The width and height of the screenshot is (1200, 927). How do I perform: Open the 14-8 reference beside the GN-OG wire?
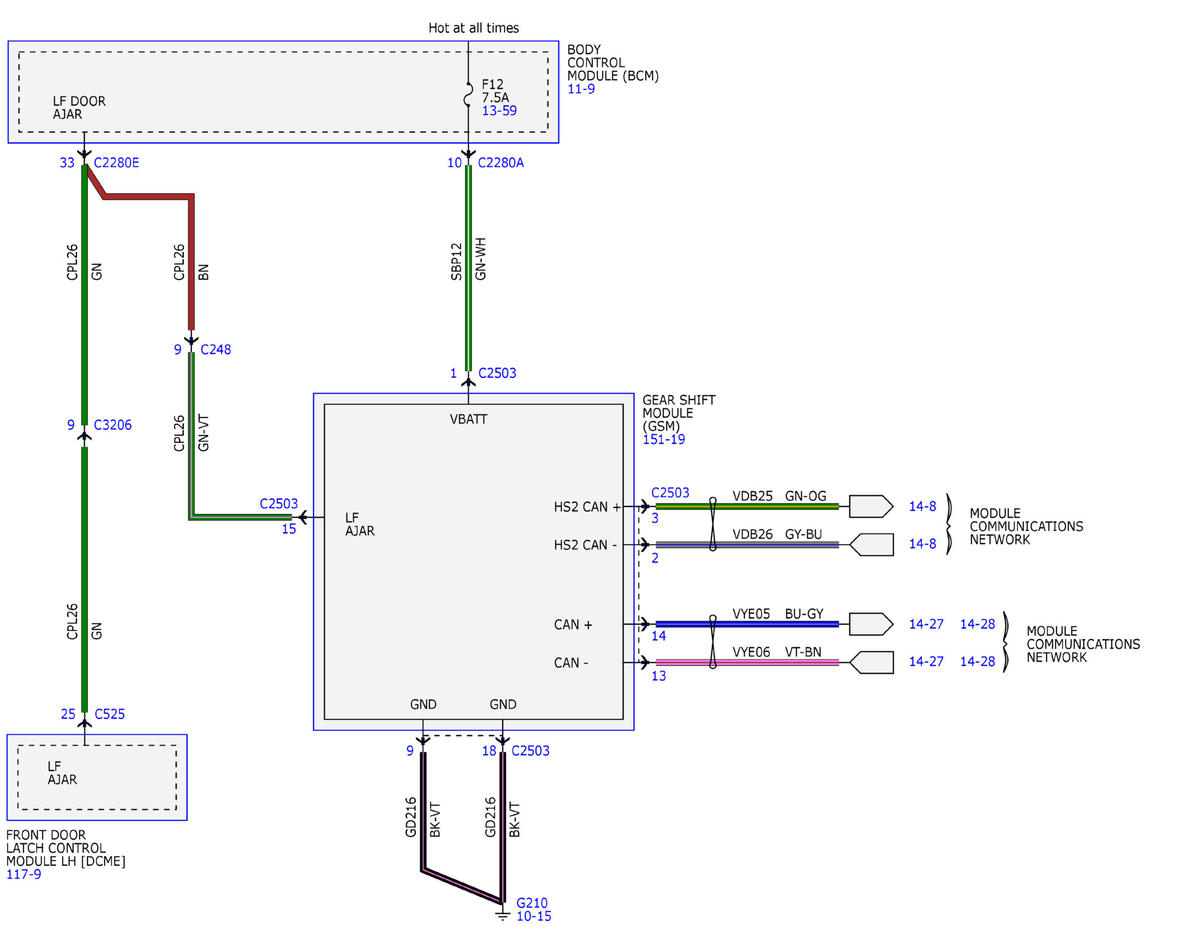[x=922, y=507]
